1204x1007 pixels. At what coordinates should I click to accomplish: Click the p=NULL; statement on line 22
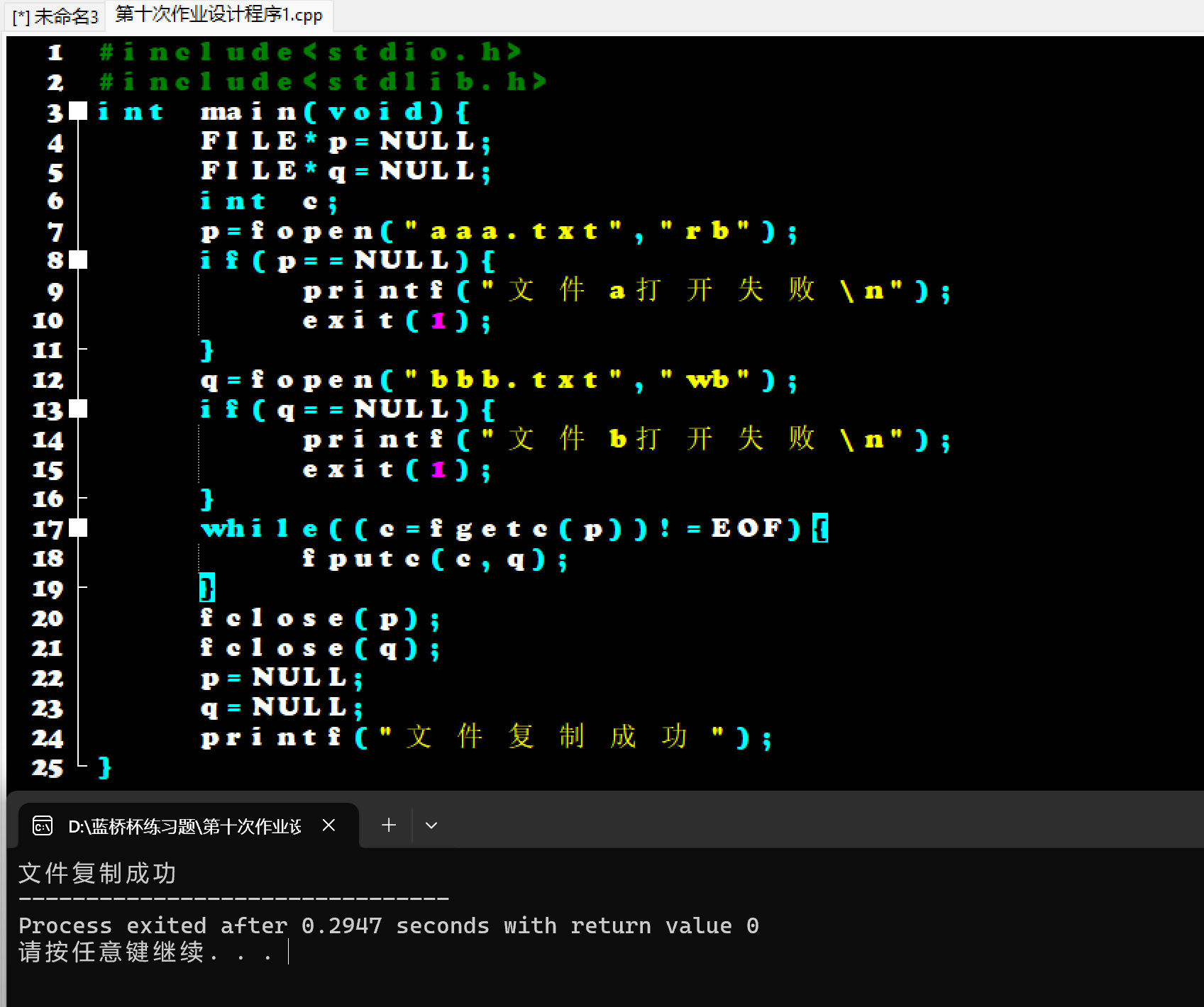[282, 679]
